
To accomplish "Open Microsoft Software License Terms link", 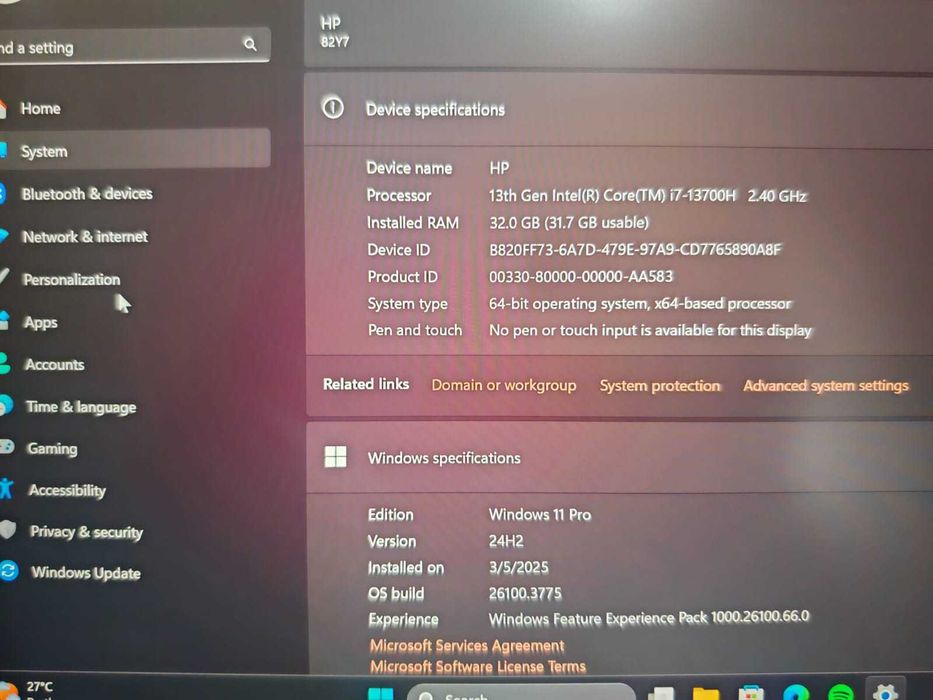I will pos(478,667).
